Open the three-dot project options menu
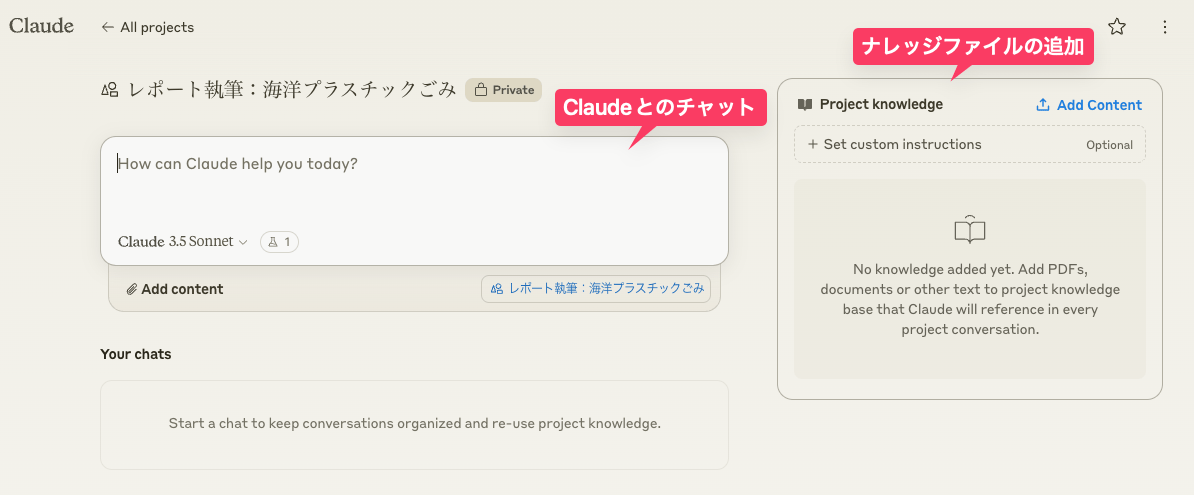The width and height of the screenshot is (1194, 495). 1164,27
